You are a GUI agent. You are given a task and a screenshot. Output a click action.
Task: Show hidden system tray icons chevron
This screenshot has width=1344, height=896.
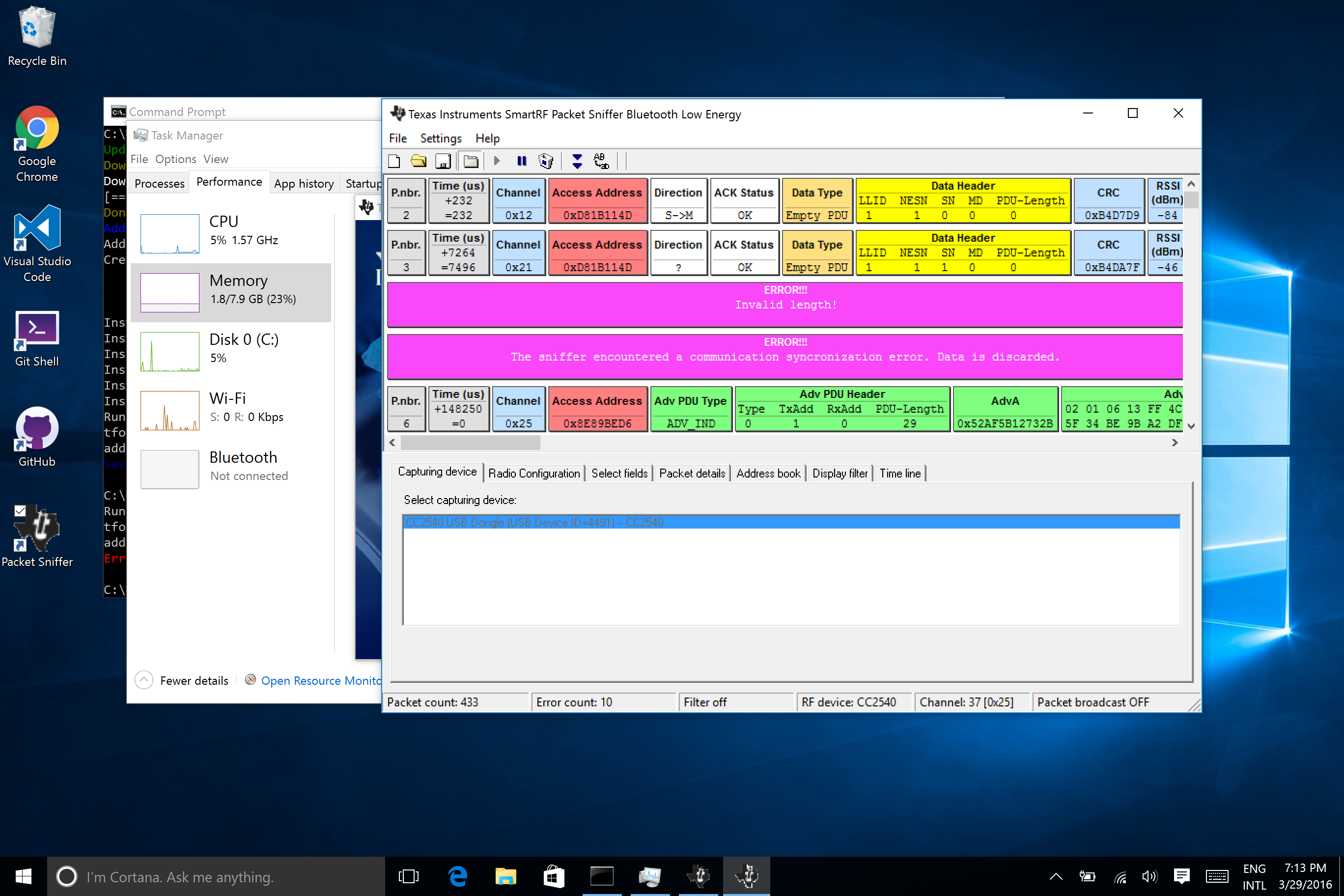click(x=1056, y=876)
